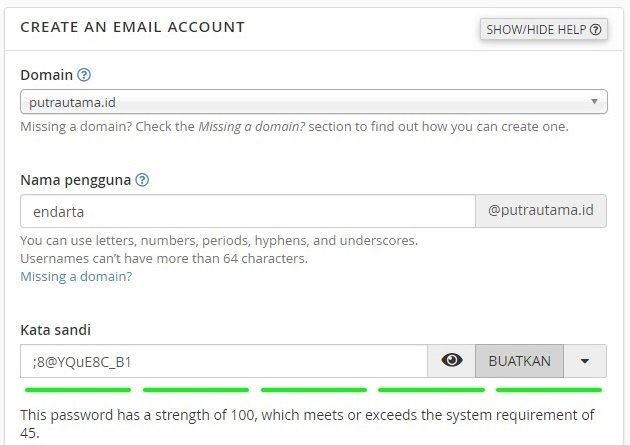Click into the Nama pengguna field containing endarta
Screen dimensions: 630x445
coord(248,211)
